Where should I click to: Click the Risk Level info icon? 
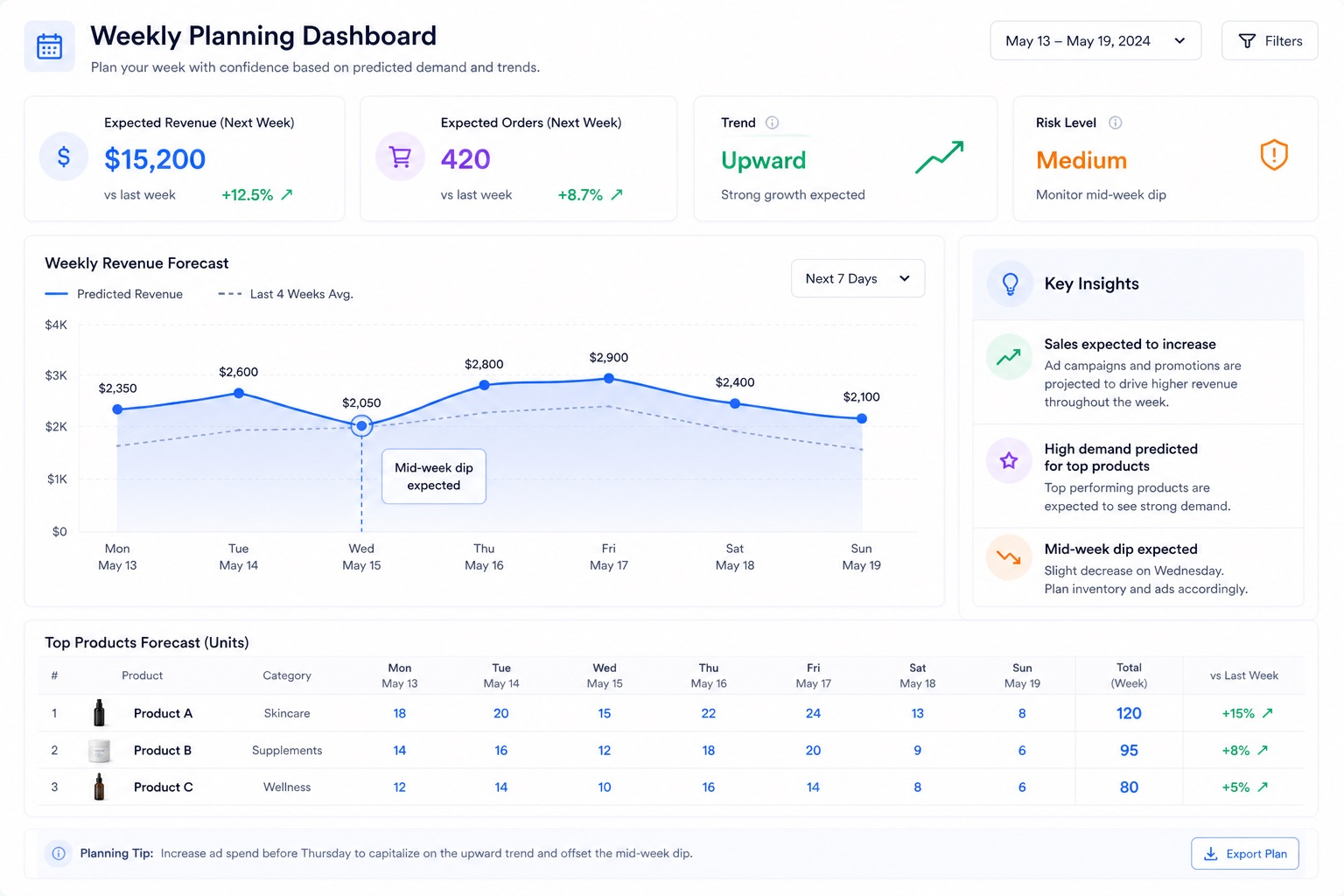tap(1115, 122)
